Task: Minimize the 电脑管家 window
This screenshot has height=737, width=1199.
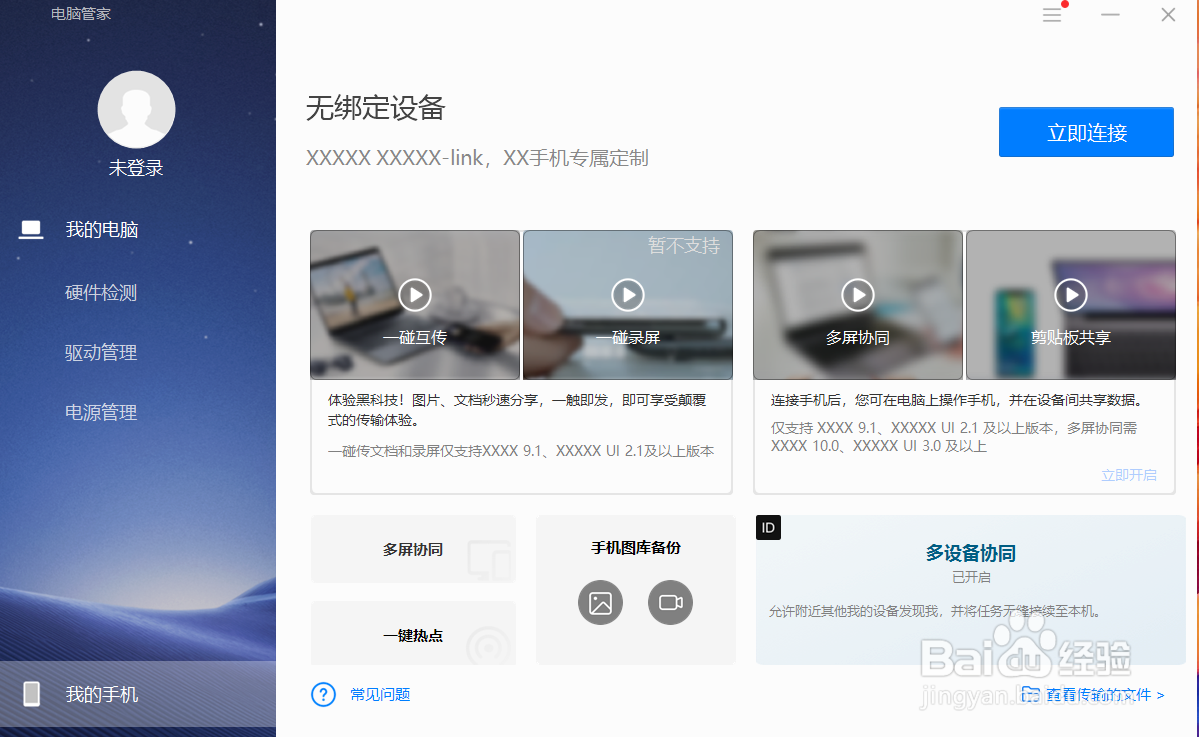Action: (x=1110, y=15)
